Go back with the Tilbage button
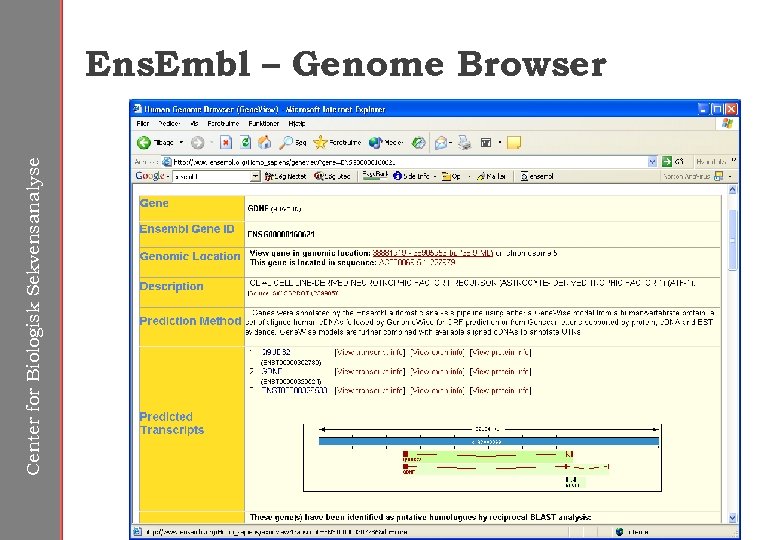780x540 pixels. pyautogui.click(x=155, y=143)
